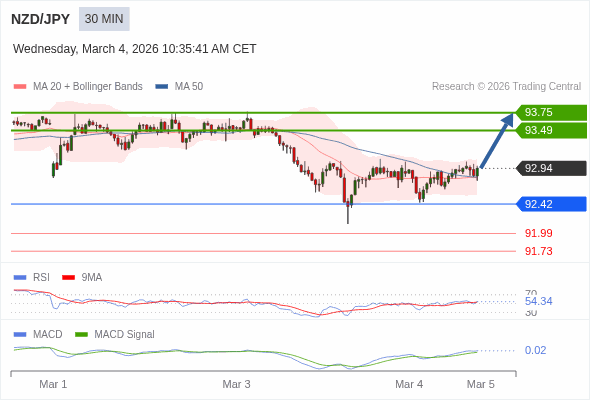Click the RSI value 54.34
Screen dimensions: 590x400
coord(538,301)
